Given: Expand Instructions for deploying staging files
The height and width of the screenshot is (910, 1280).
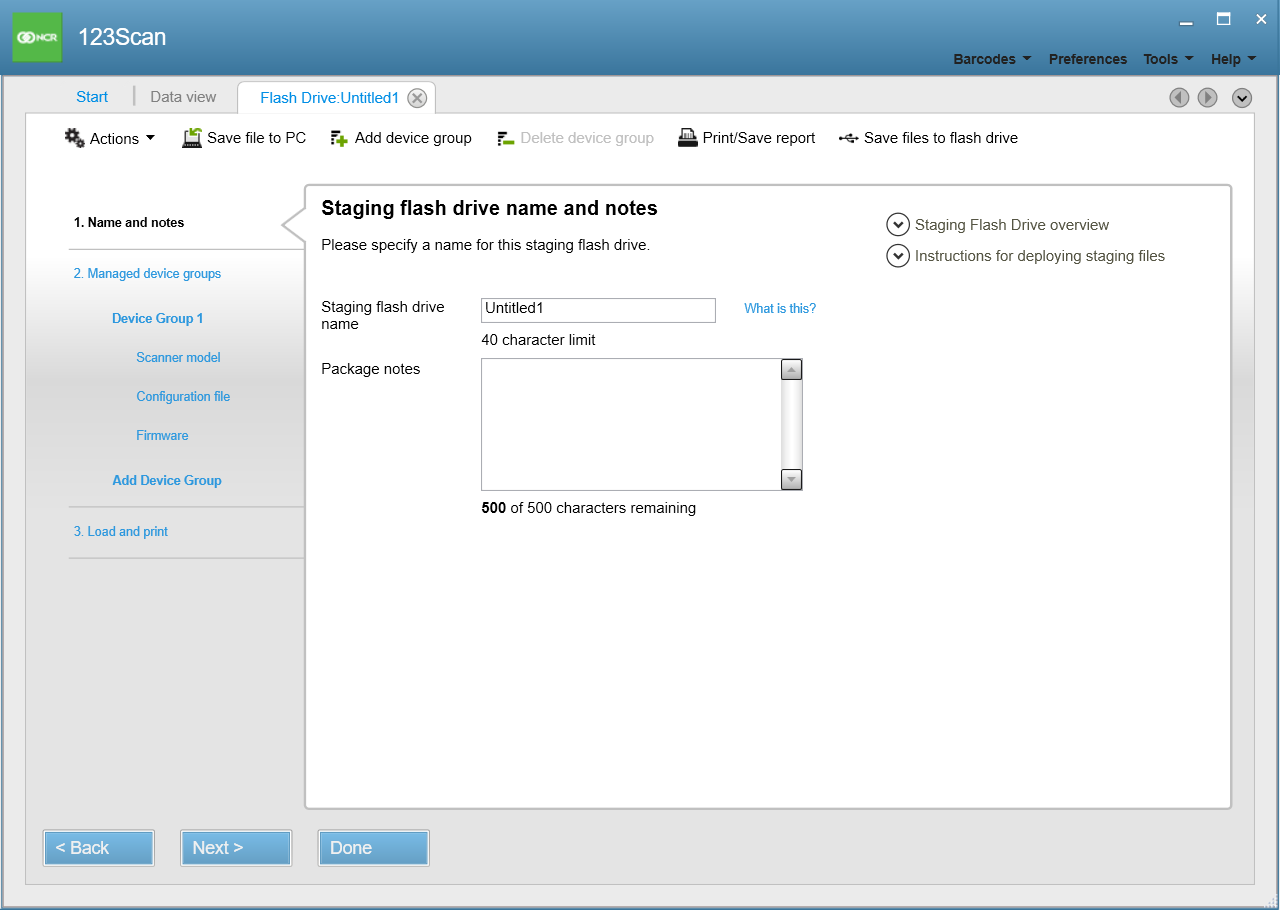Looking at the screenshot, I should (x=897, y=256).
